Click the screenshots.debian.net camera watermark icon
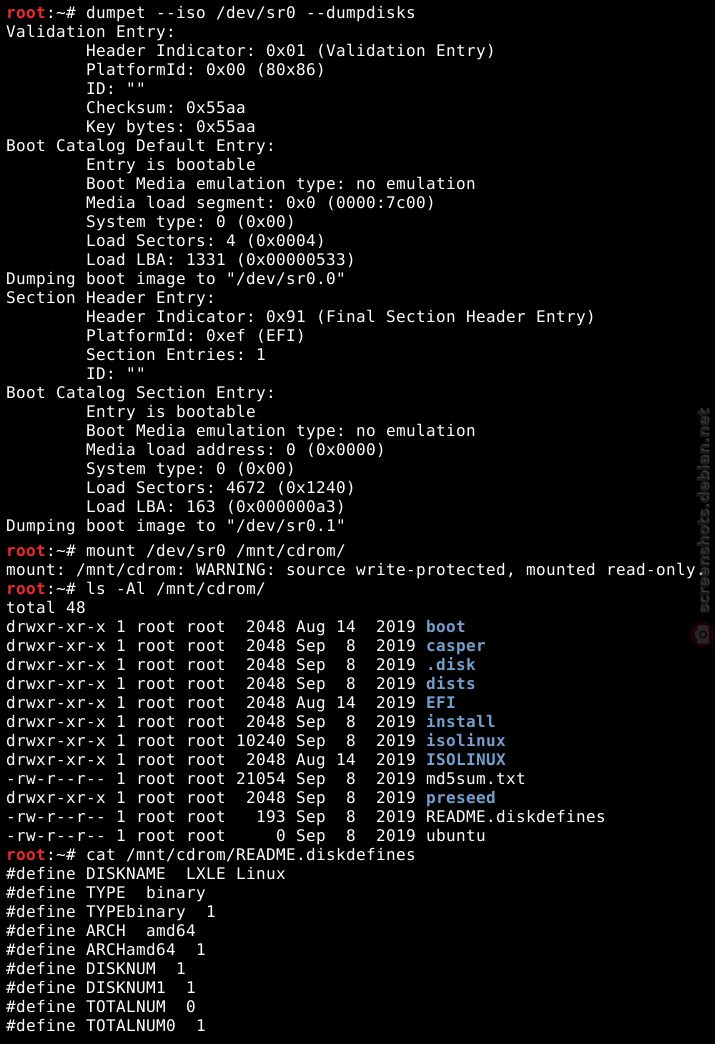 tap(702, 634)
